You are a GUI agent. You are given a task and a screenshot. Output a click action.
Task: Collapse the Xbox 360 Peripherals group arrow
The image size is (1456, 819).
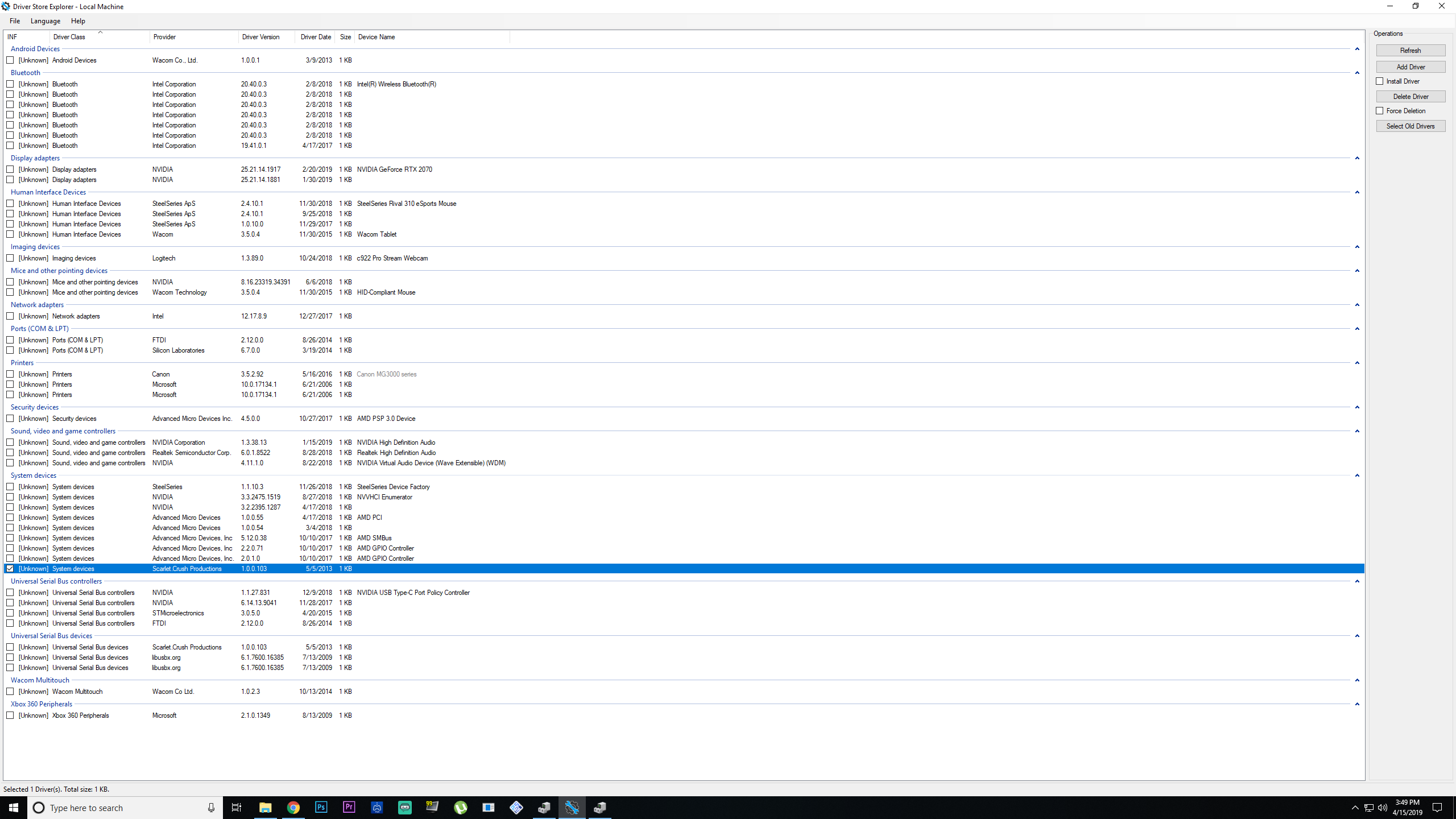(x=1357, y=704)
